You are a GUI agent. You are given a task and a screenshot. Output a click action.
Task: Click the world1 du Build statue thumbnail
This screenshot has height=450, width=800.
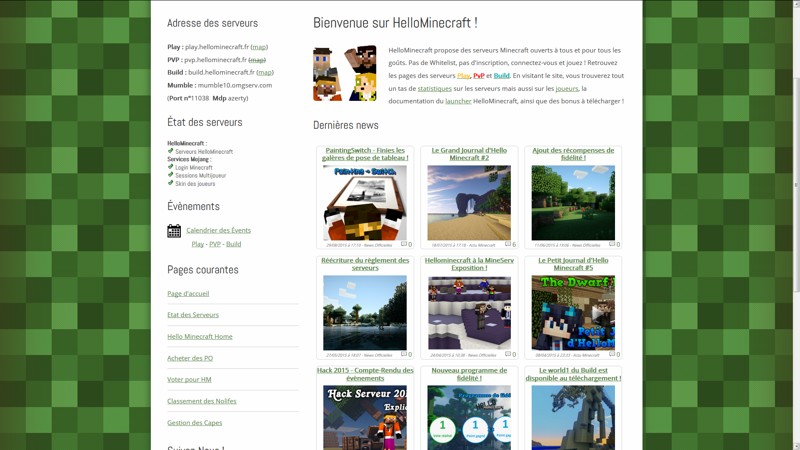[x=573, y=417]
